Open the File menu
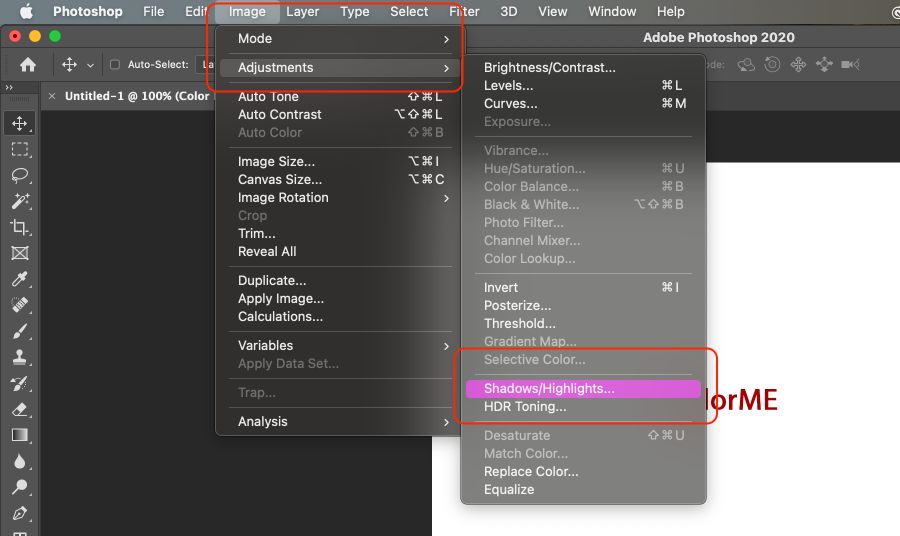 (x=154, y=11)
